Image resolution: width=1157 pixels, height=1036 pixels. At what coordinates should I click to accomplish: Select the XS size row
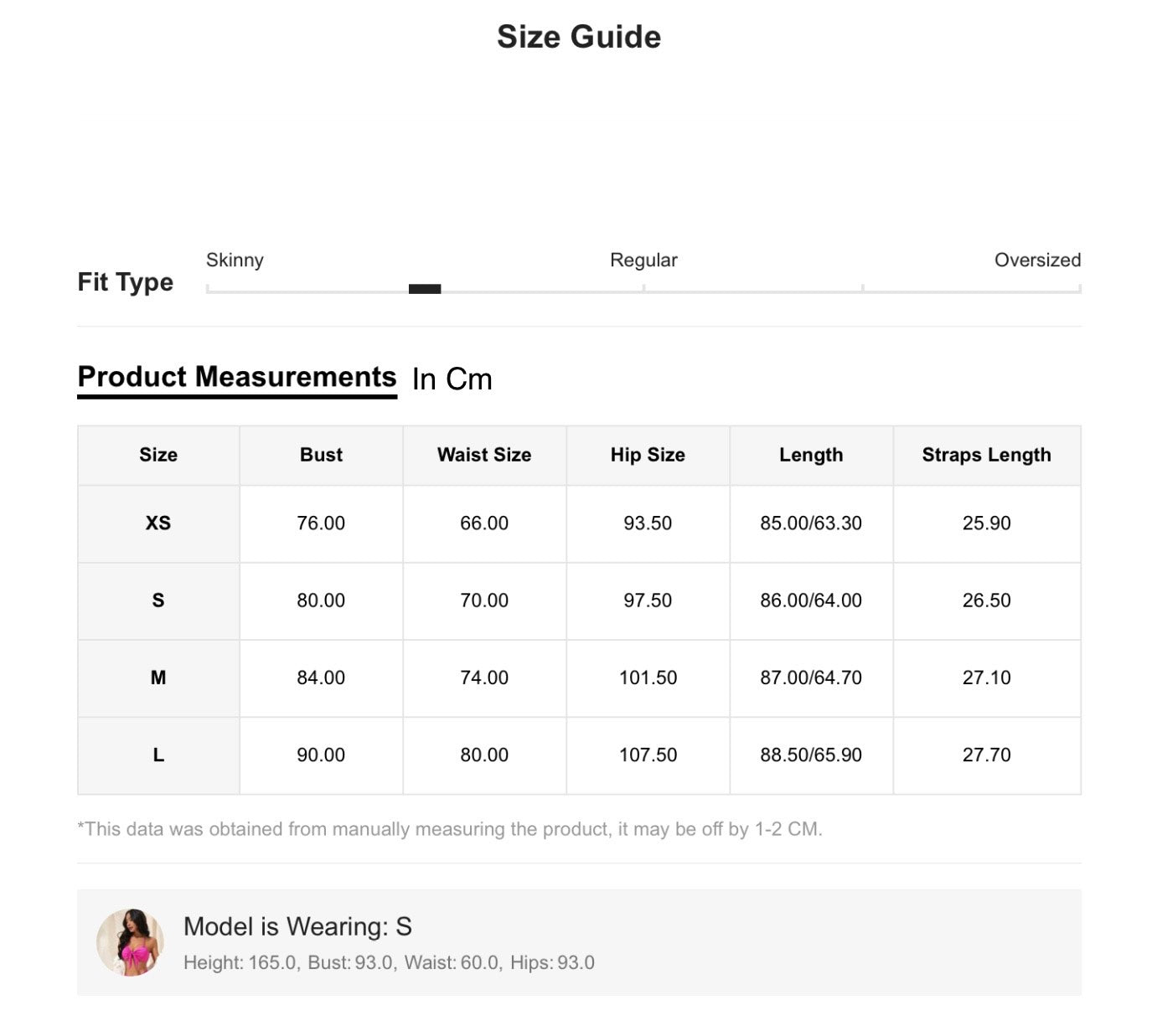pos(579,523)
